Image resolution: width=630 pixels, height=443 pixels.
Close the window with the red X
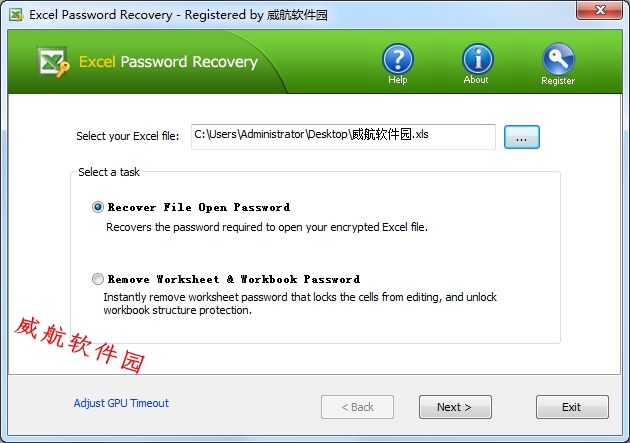coord(599,10)
